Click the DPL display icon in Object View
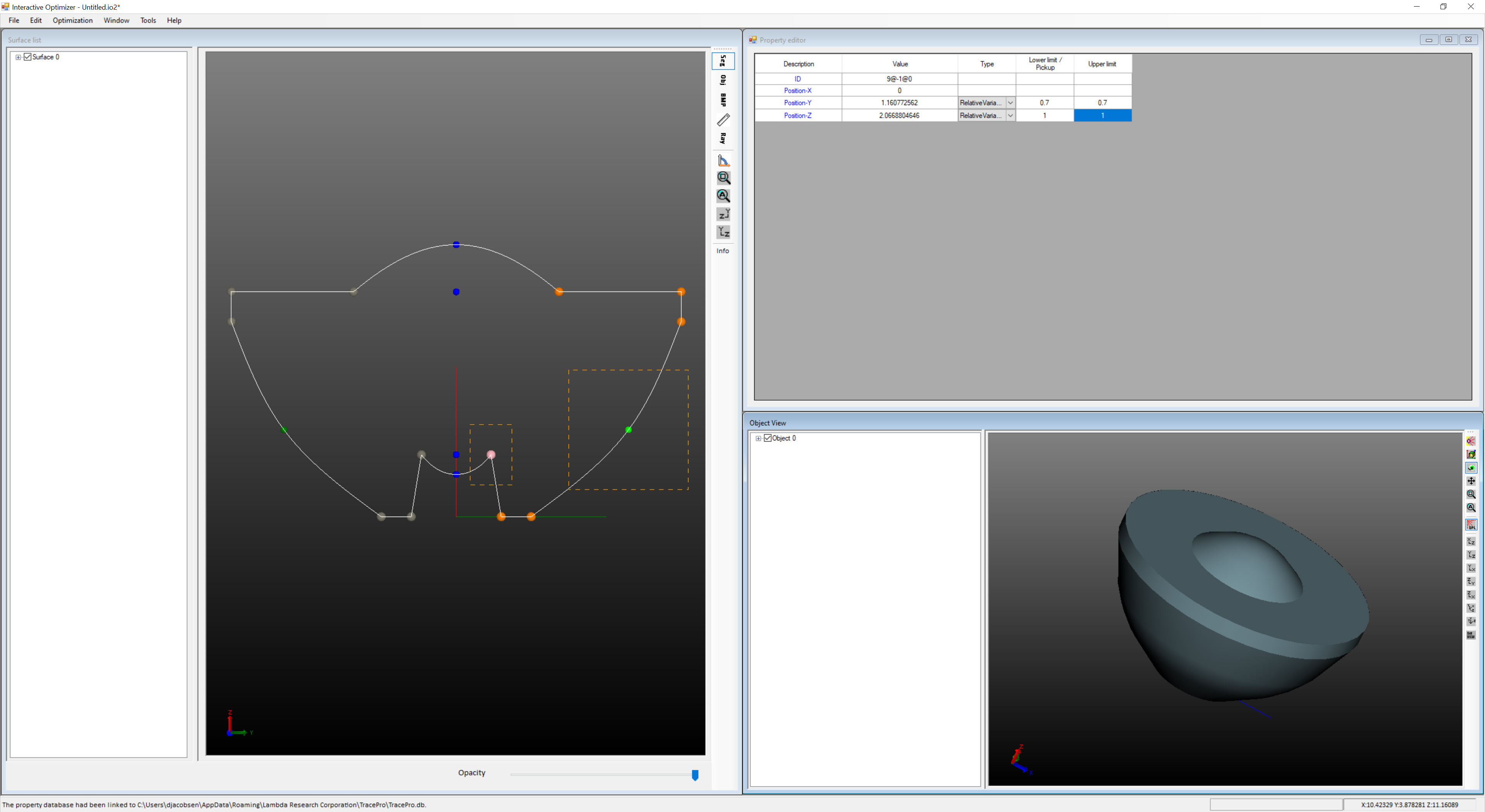The width and height of the screenshot is (1485, 812). [1472, 524]
